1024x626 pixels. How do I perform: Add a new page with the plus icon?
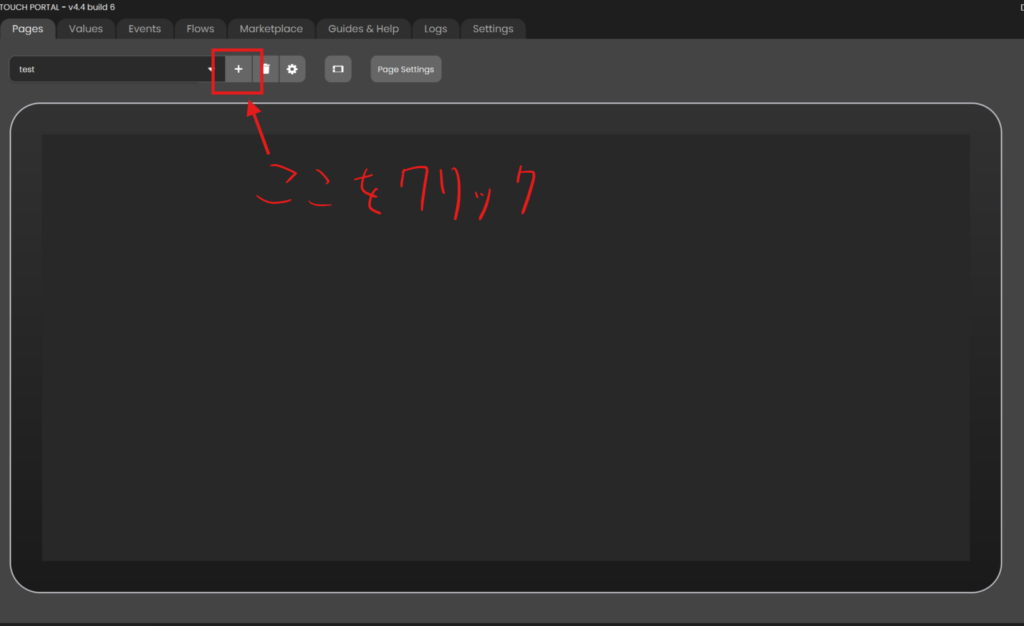(238, 69)
